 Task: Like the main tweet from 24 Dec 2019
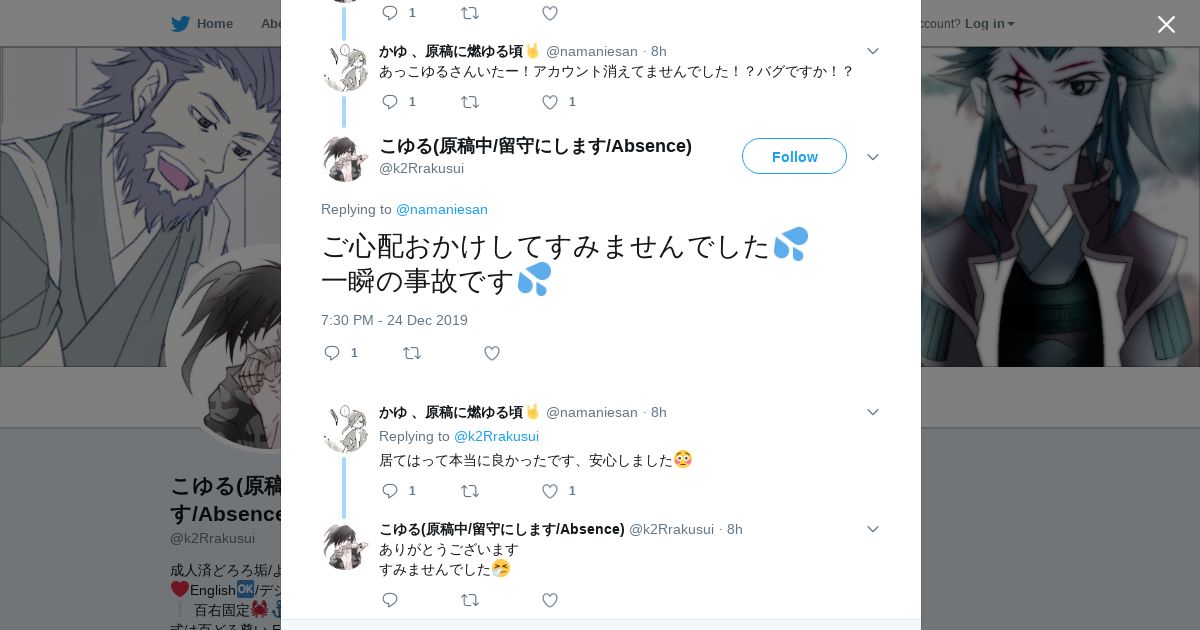(492, 353)
